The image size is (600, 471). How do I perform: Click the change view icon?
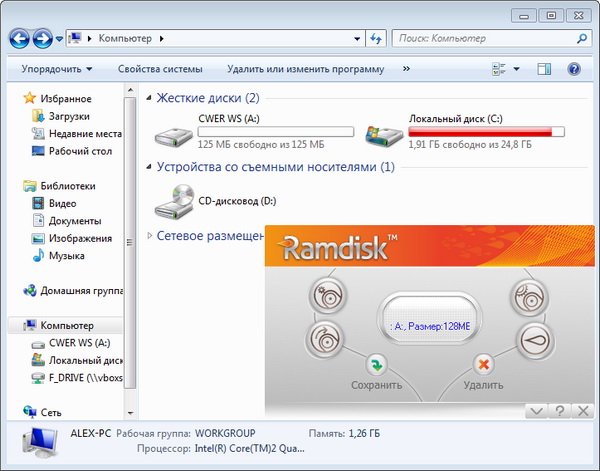coord(499,69)
